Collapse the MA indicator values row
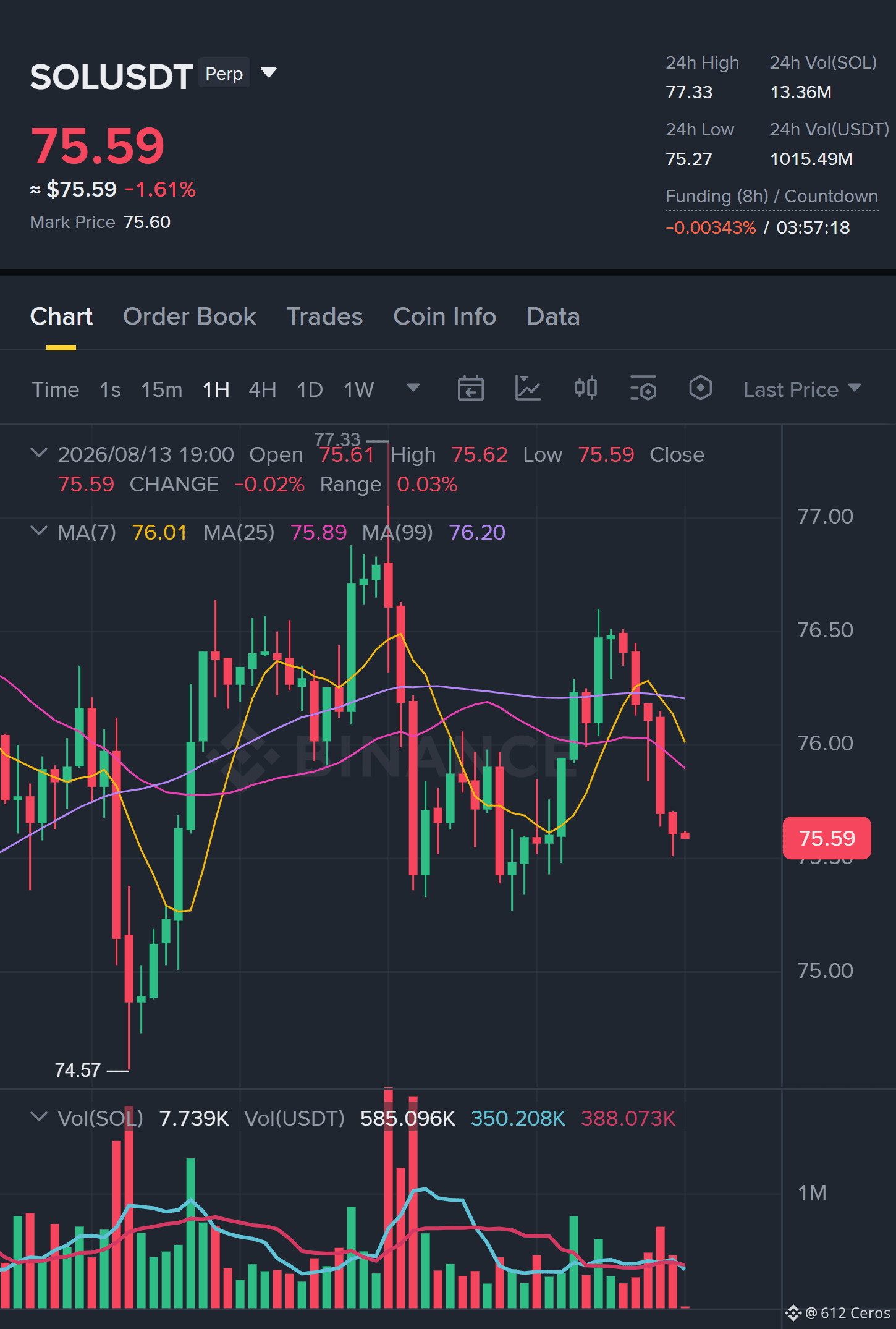This screenshot has height=1329, width=896. [39, 531]
